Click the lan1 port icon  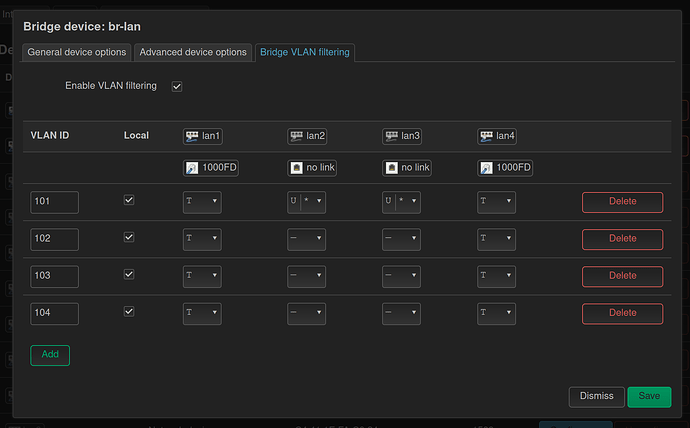tap(192, 136)
